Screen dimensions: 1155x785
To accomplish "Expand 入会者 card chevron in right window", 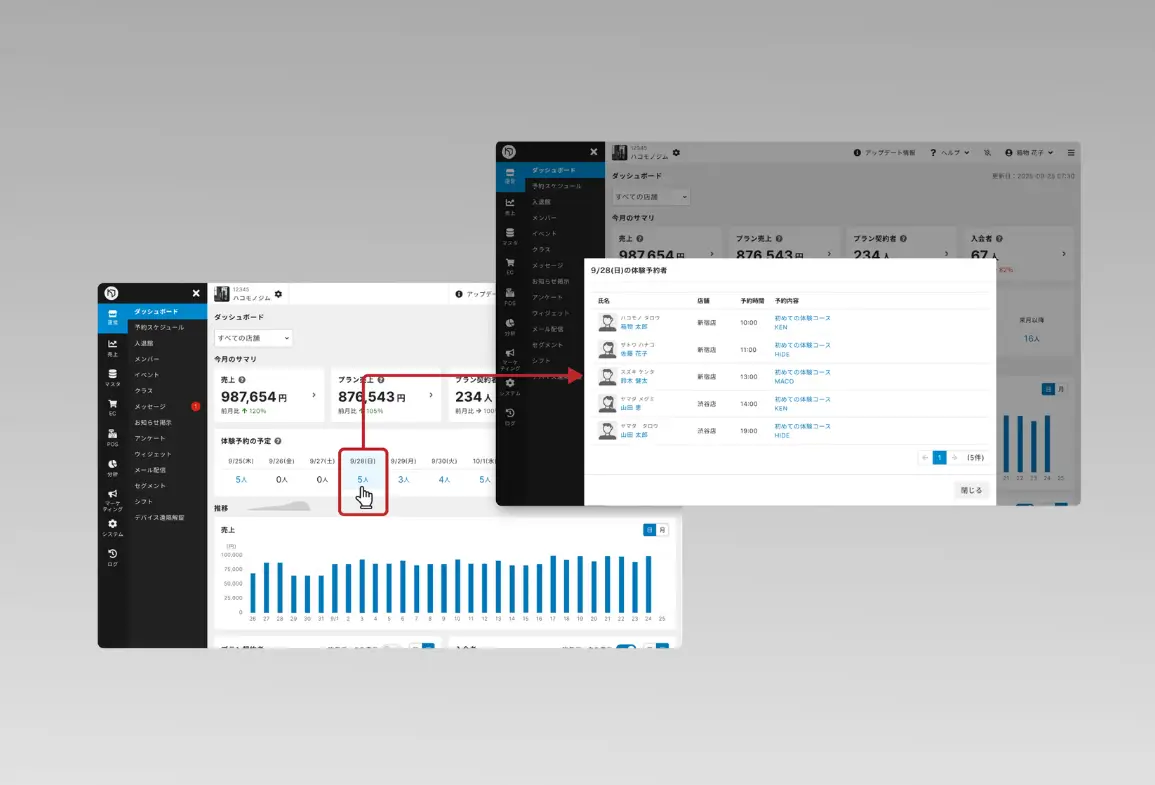I will (1064, 254).
